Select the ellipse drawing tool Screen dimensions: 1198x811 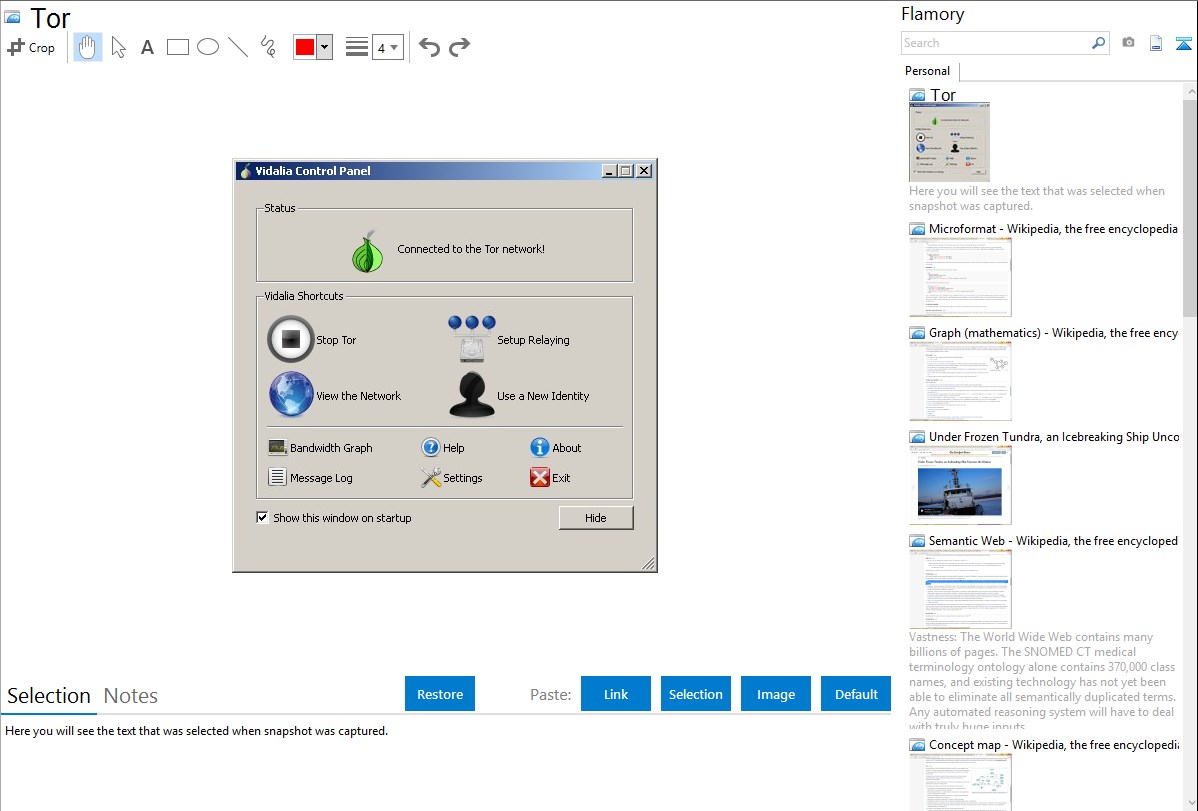click(208, 47)
